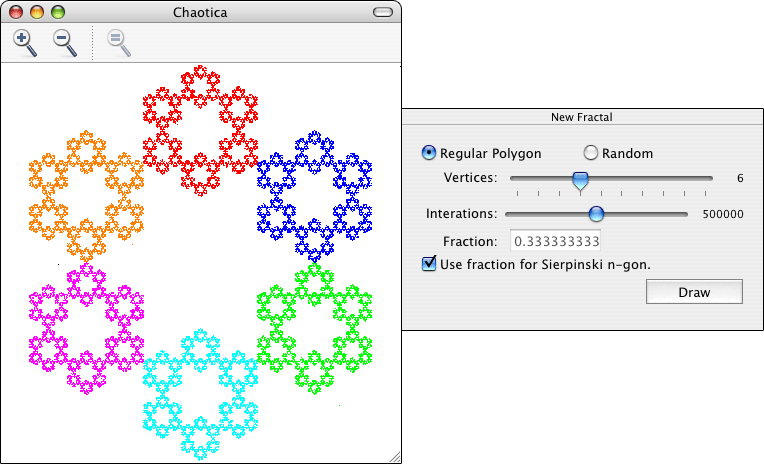Click the green hexagon fractal
The height and width of the screenshot is (464, 764).
[314, 329]
